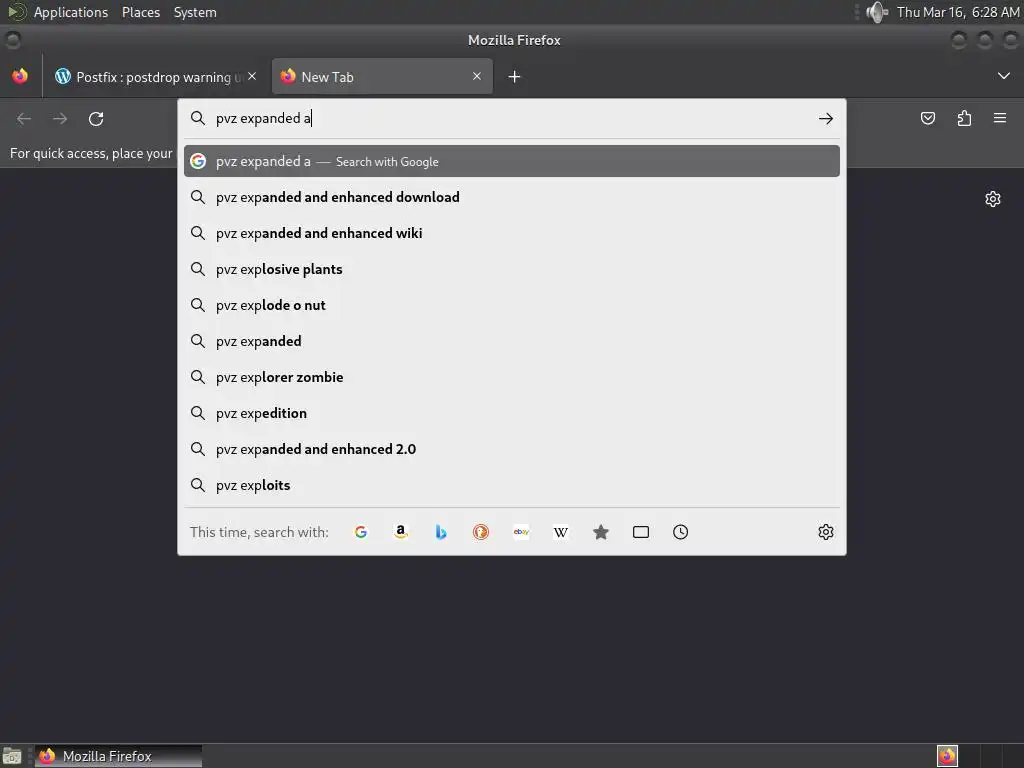
Task: Select suggestion 'pvz explode o nut'
Action: coord(512,305)
